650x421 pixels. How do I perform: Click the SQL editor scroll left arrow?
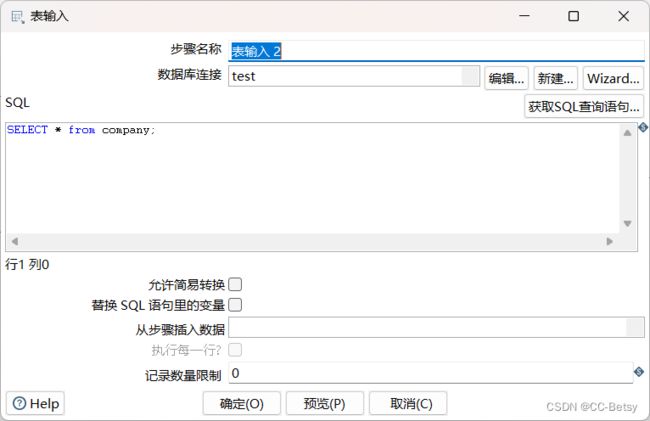(15, 241)
